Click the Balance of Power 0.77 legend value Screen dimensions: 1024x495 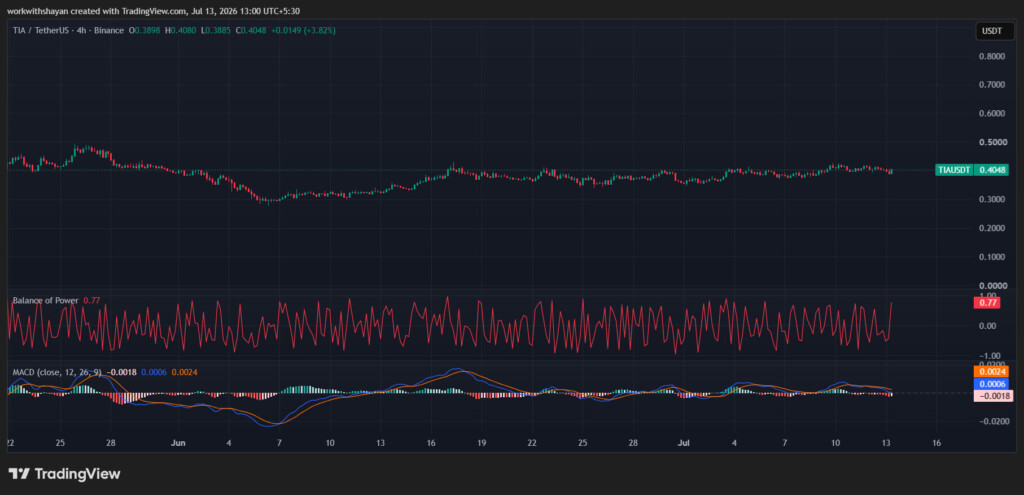click(x=90, y=300)
